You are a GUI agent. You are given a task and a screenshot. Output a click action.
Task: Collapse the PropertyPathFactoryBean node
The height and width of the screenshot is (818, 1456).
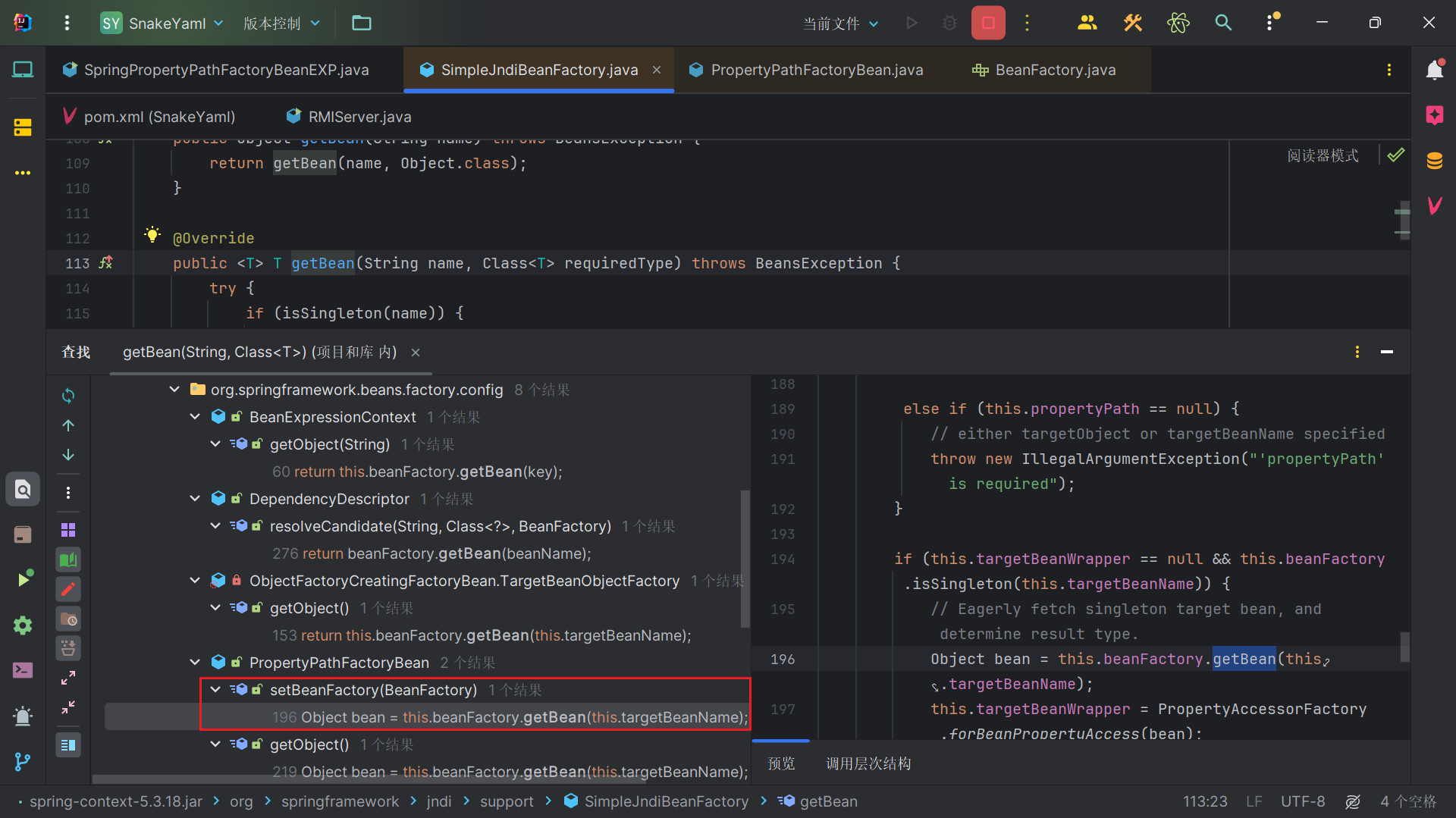pos(195,663)
